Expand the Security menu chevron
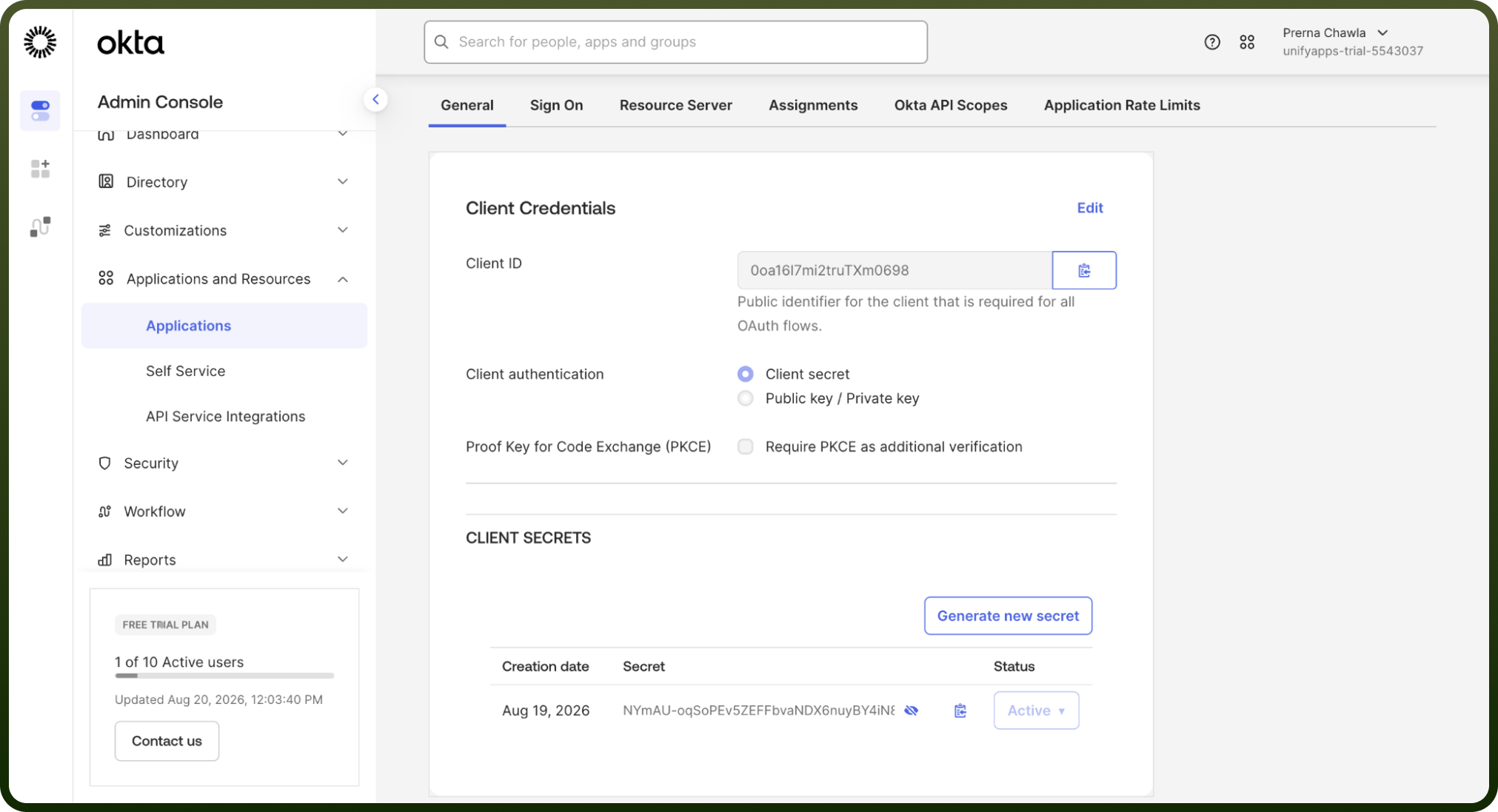This screenshot has height=812, width=1498. click(343, 463)
